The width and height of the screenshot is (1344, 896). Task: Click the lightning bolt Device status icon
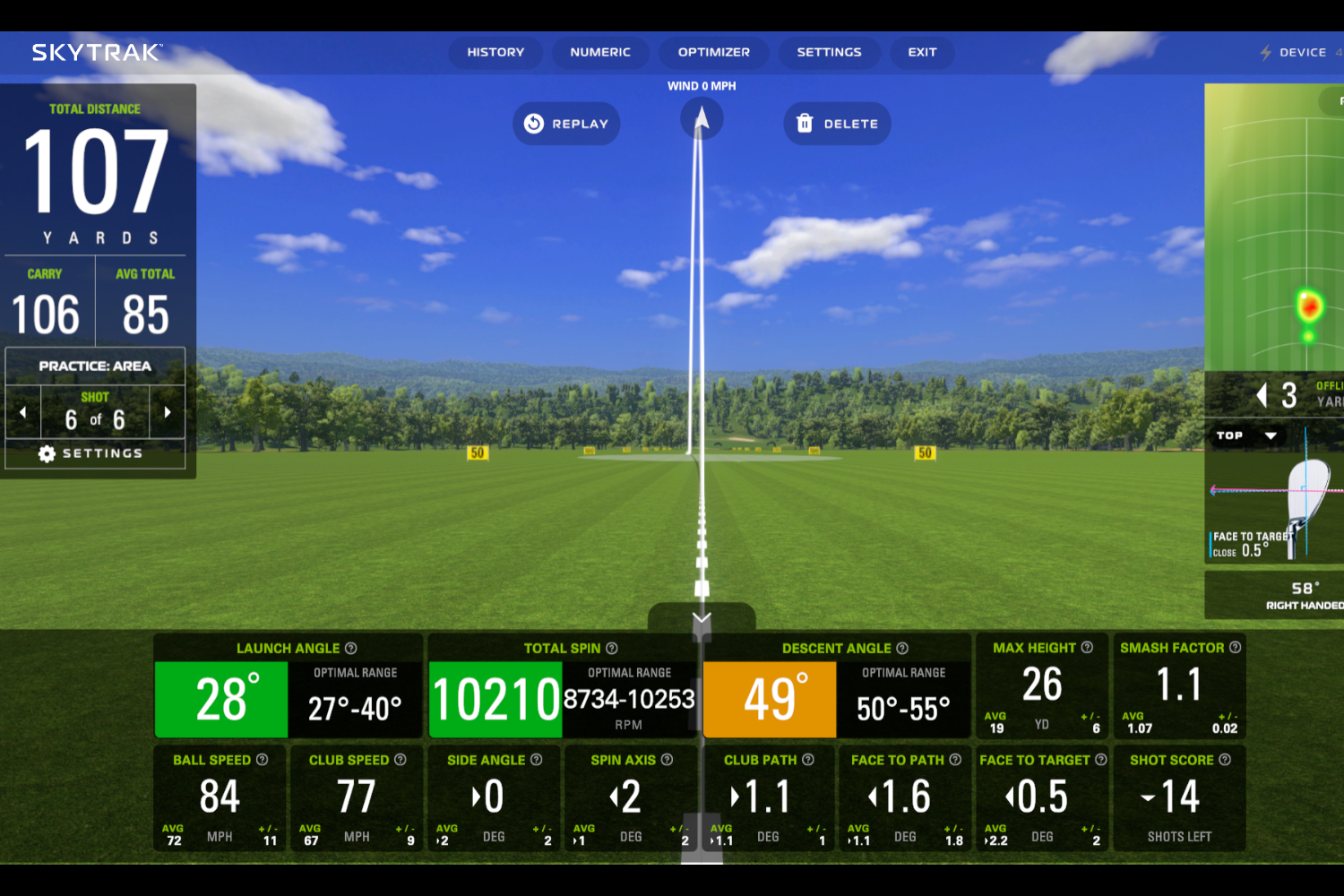tap(1265, 52)
